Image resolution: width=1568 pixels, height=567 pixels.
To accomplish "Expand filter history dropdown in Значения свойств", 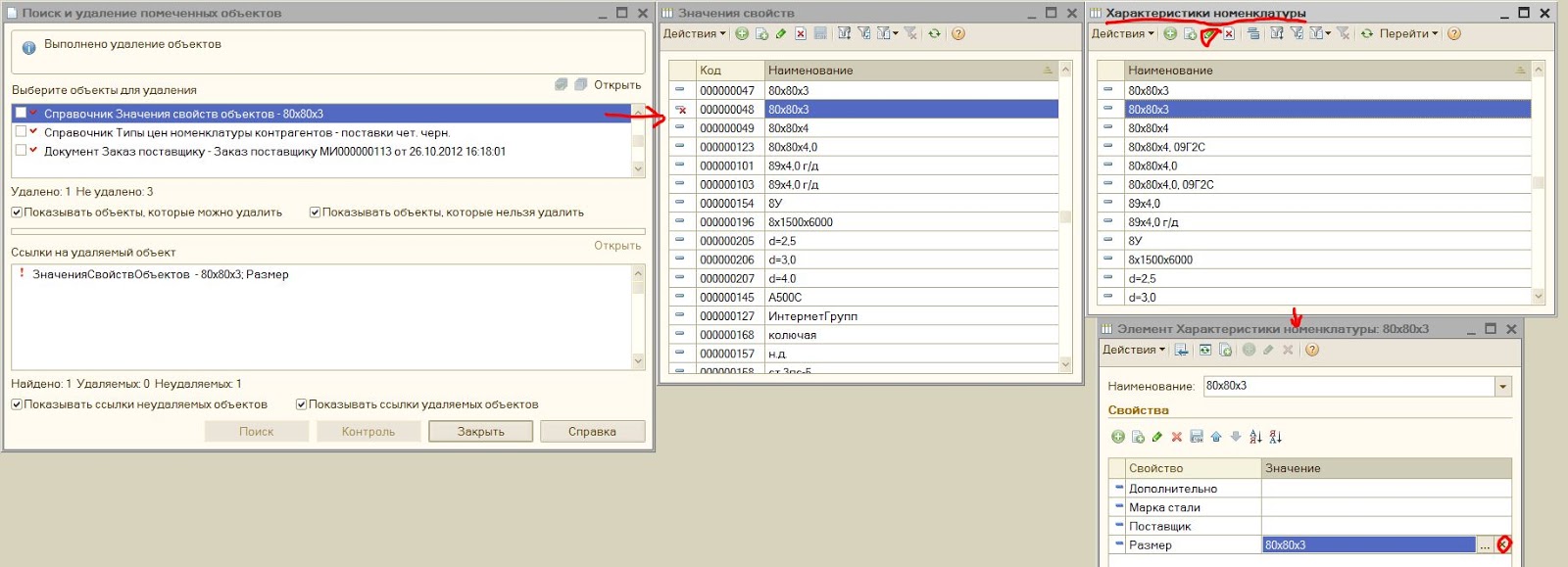I will click(895, 33).
